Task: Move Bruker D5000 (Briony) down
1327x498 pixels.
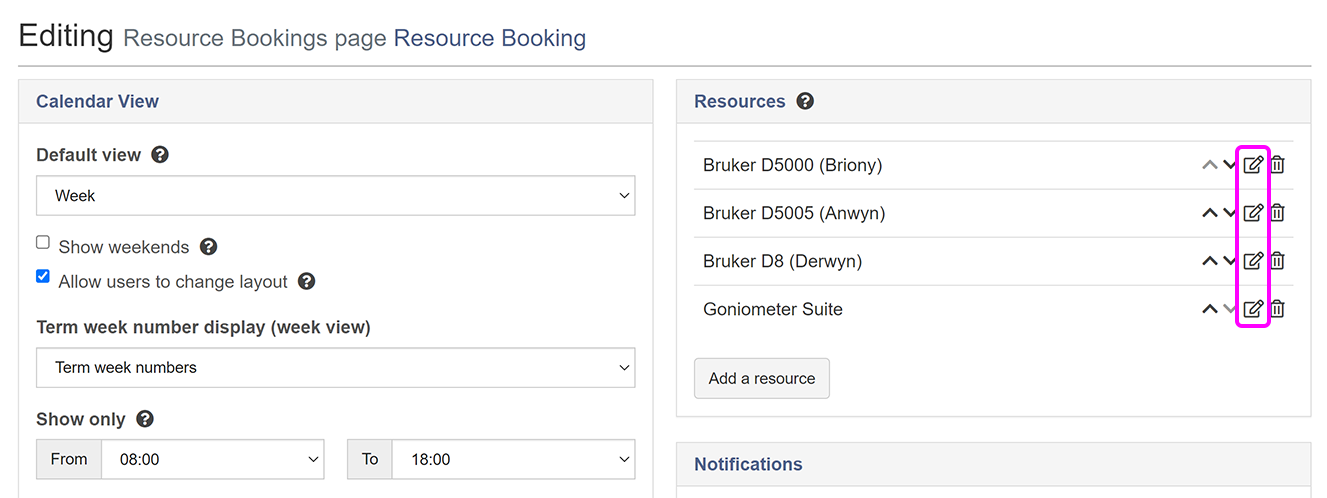Action: [1230, 165]
